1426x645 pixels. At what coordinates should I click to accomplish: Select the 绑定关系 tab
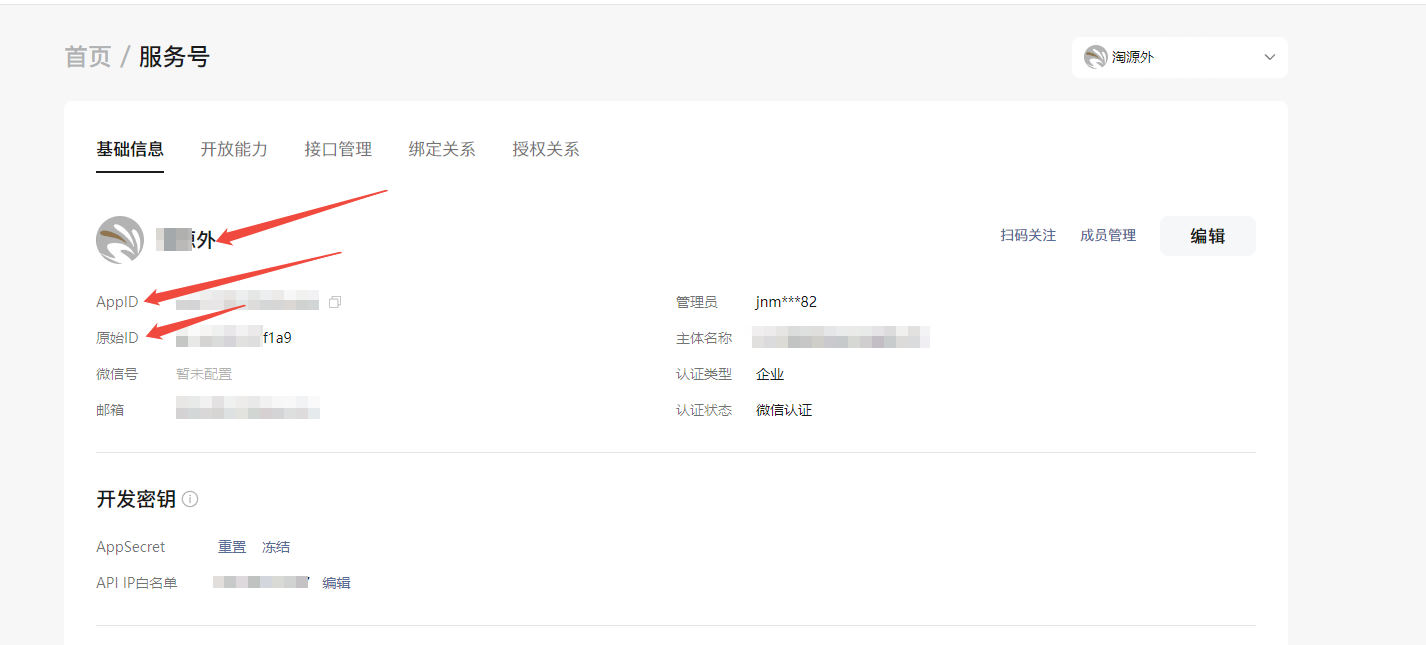coord(442,149)
